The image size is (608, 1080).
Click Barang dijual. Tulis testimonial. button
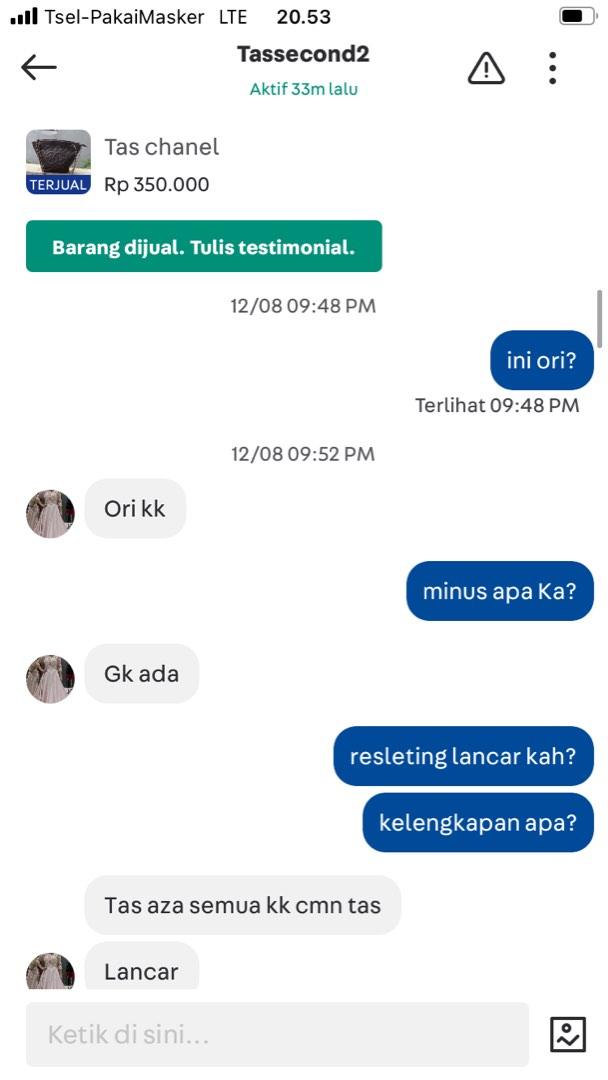click(x=204, y=246)
